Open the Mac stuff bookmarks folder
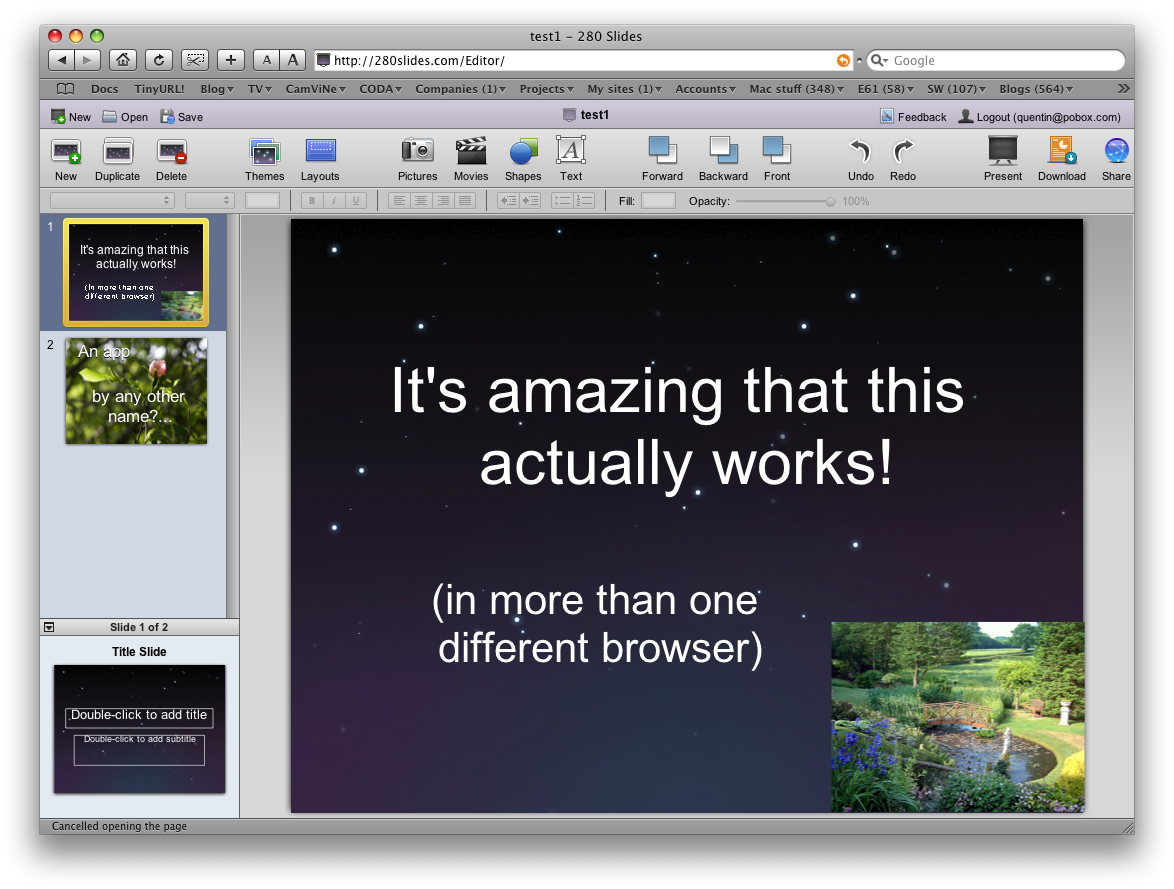 [x=796, y=89]
